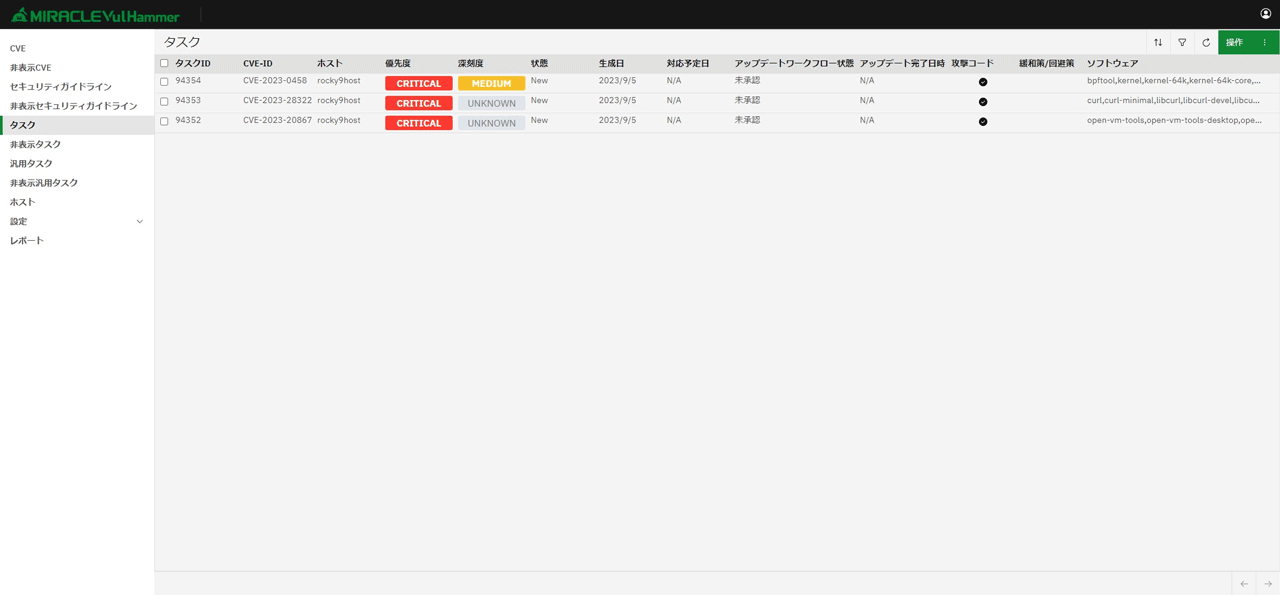The image size is (1280, 595).
Task: Refresh the task list
Action: [1206, 43]
